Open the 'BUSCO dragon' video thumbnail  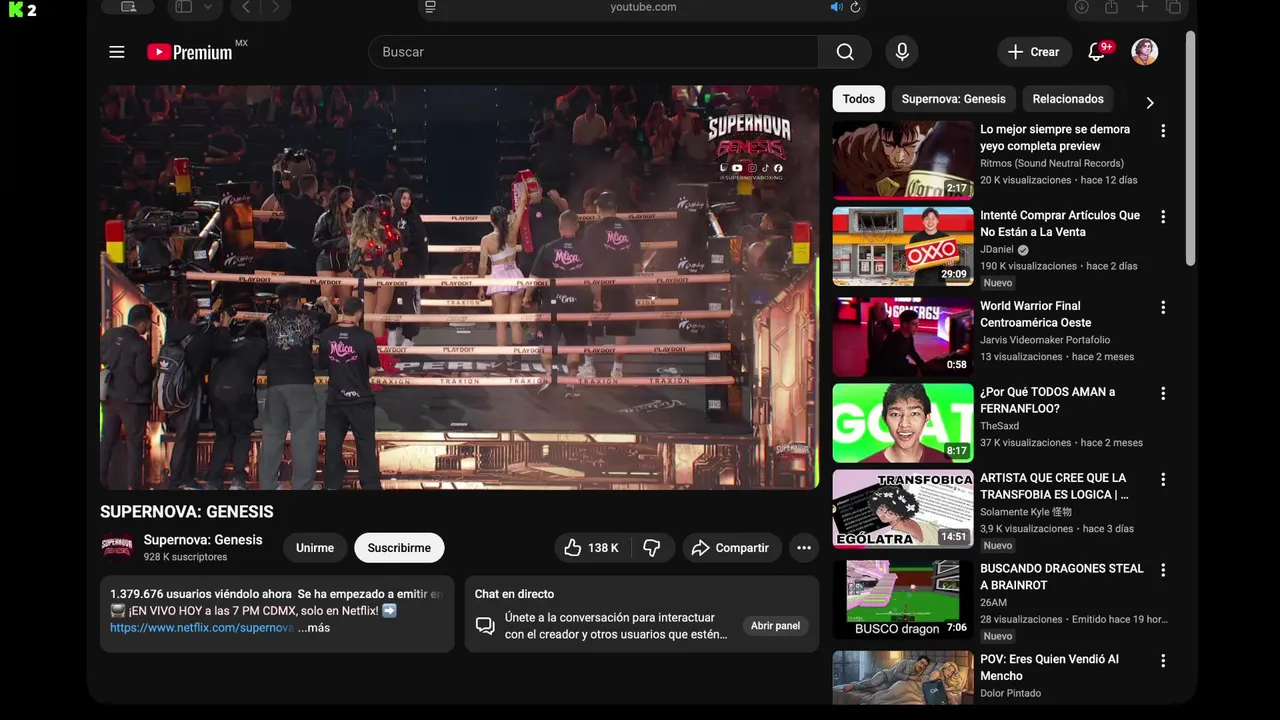tap(903, 599)
